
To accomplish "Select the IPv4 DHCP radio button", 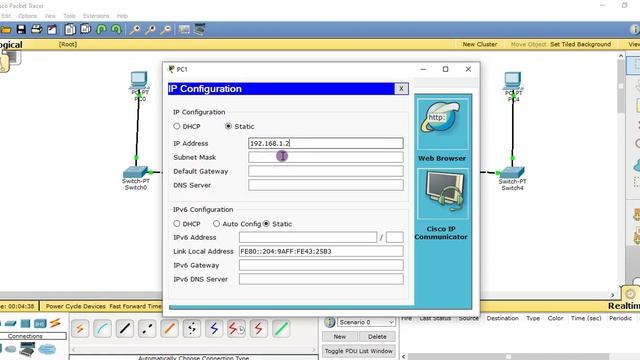I will (x=177, y=126).
